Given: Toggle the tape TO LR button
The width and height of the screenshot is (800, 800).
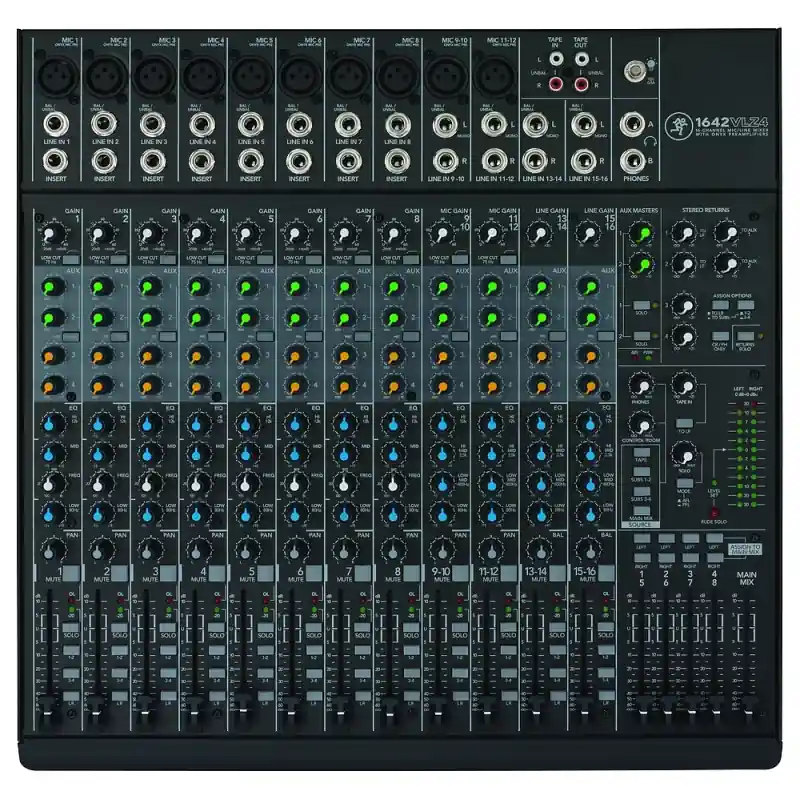Looking at the screenshot, I should [684, 423].
